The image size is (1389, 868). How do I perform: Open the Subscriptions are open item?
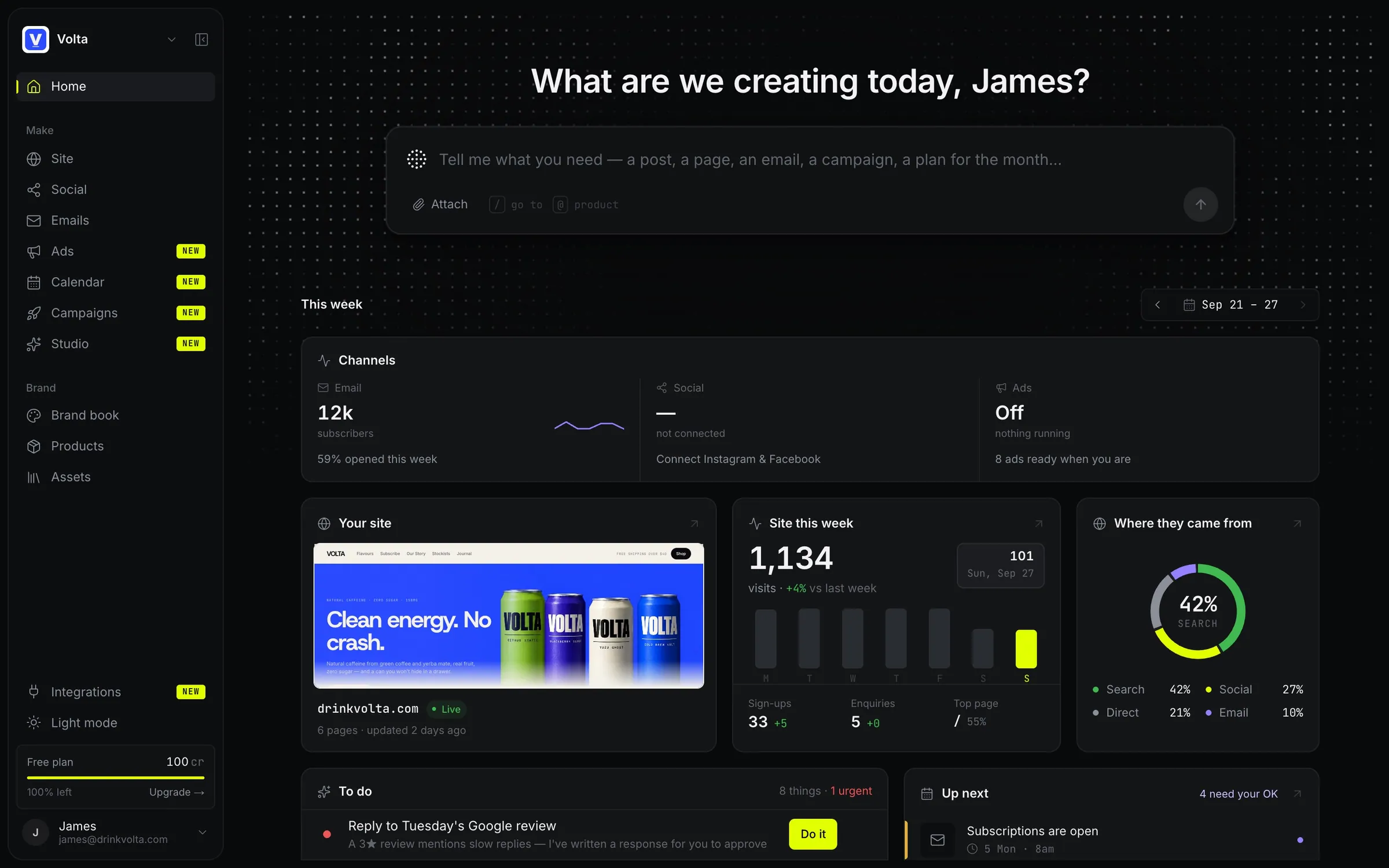click(1111, 840)
